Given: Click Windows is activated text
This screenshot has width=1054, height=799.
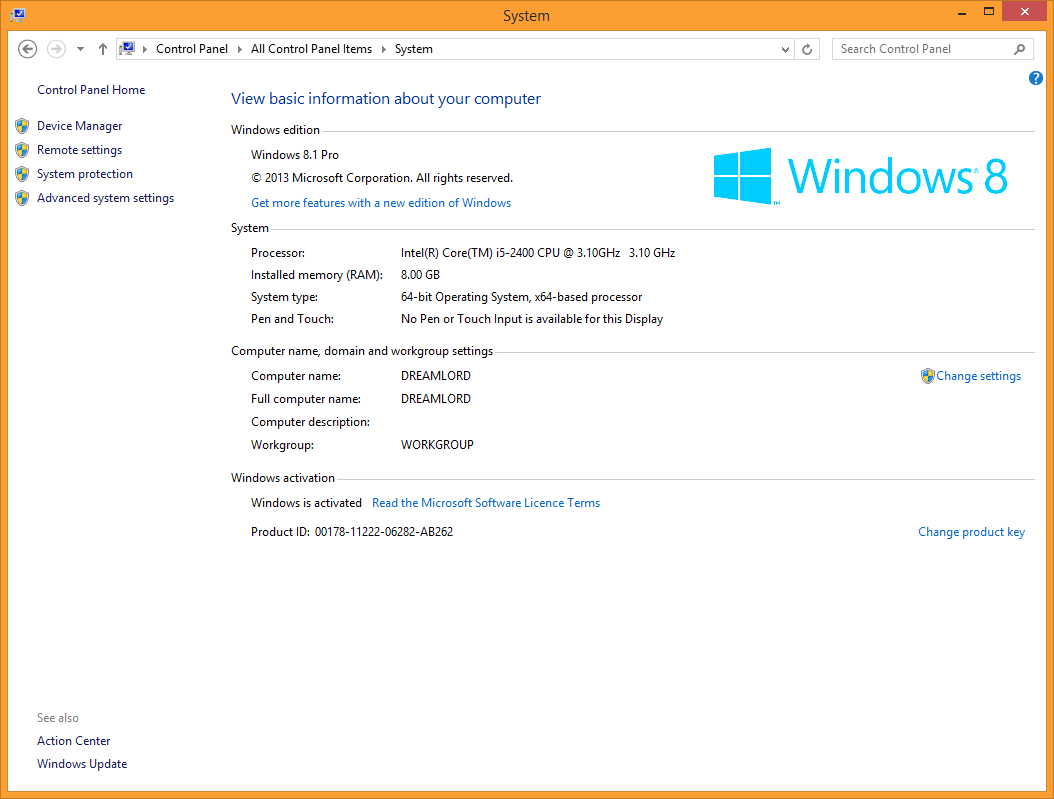Looking at the screenshot, I should click(x=306, y=503).
